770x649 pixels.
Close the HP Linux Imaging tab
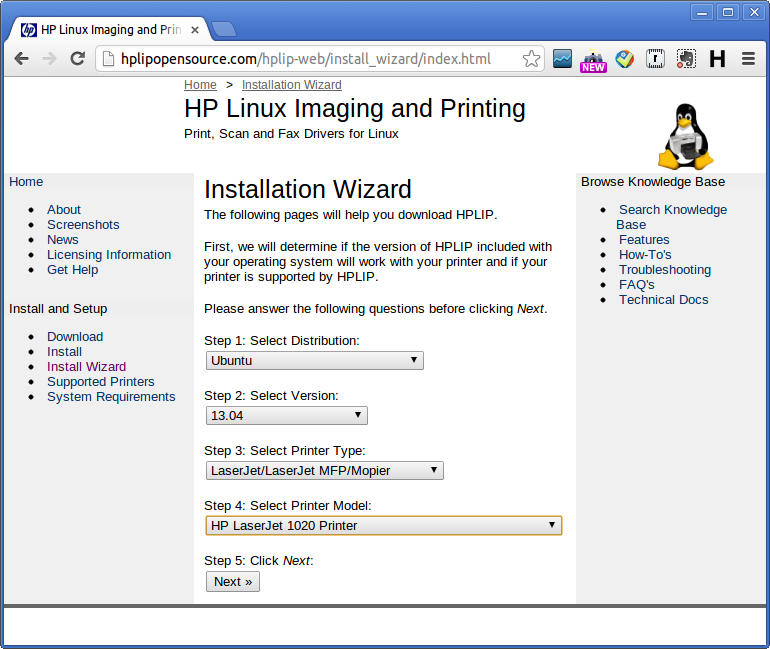pyautogui.click(x=195, y=30)
